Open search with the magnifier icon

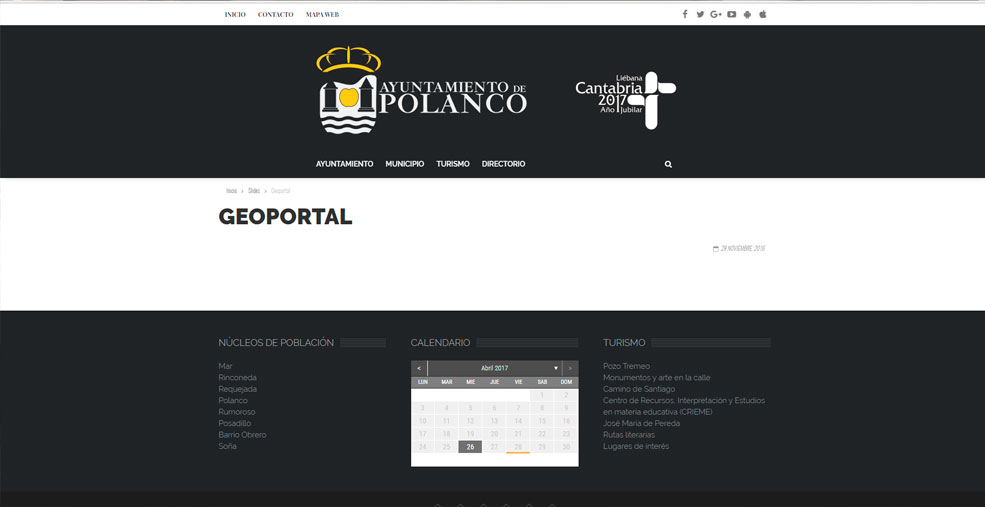coord(668,164)
